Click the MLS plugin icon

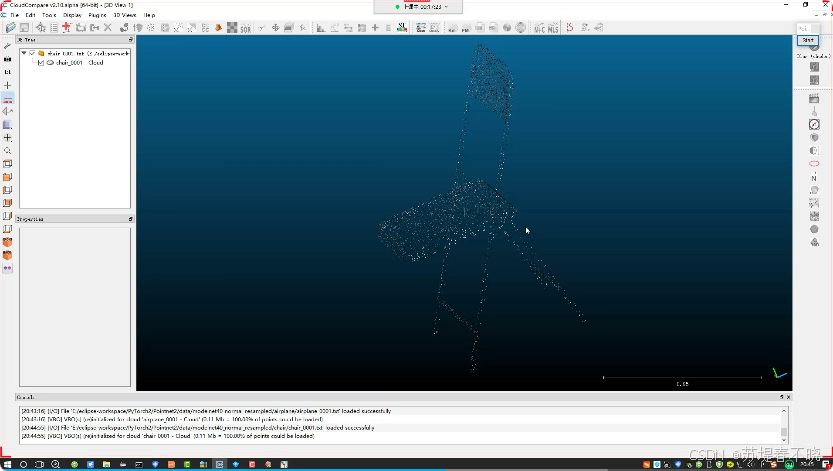click(553, 28)
